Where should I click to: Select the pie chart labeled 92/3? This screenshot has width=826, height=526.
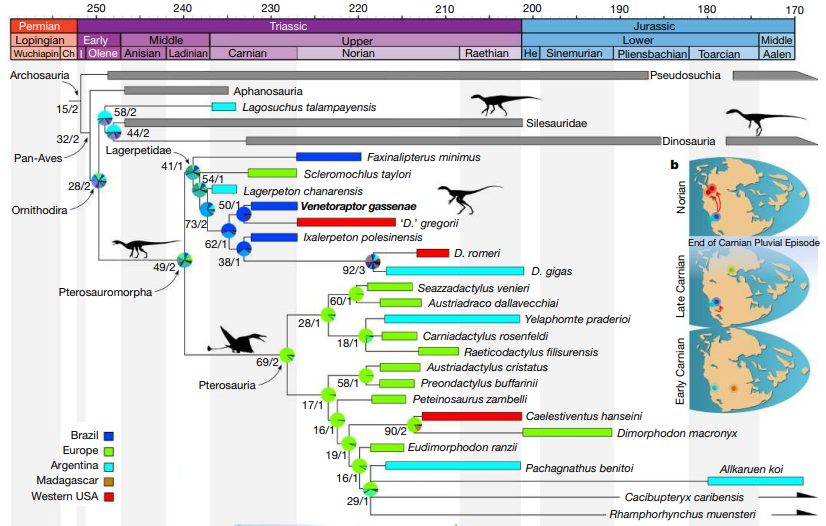point(373,261)
